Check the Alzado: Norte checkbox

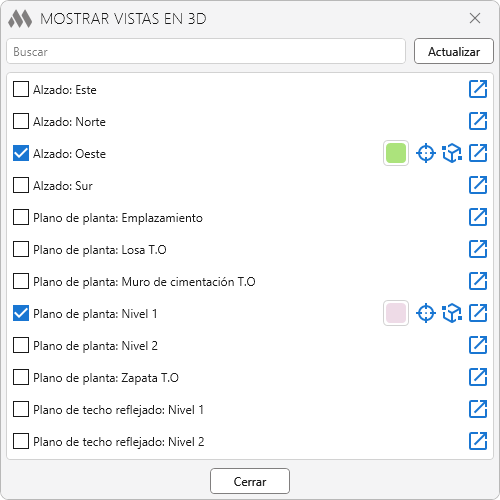[x=21, y=121]
